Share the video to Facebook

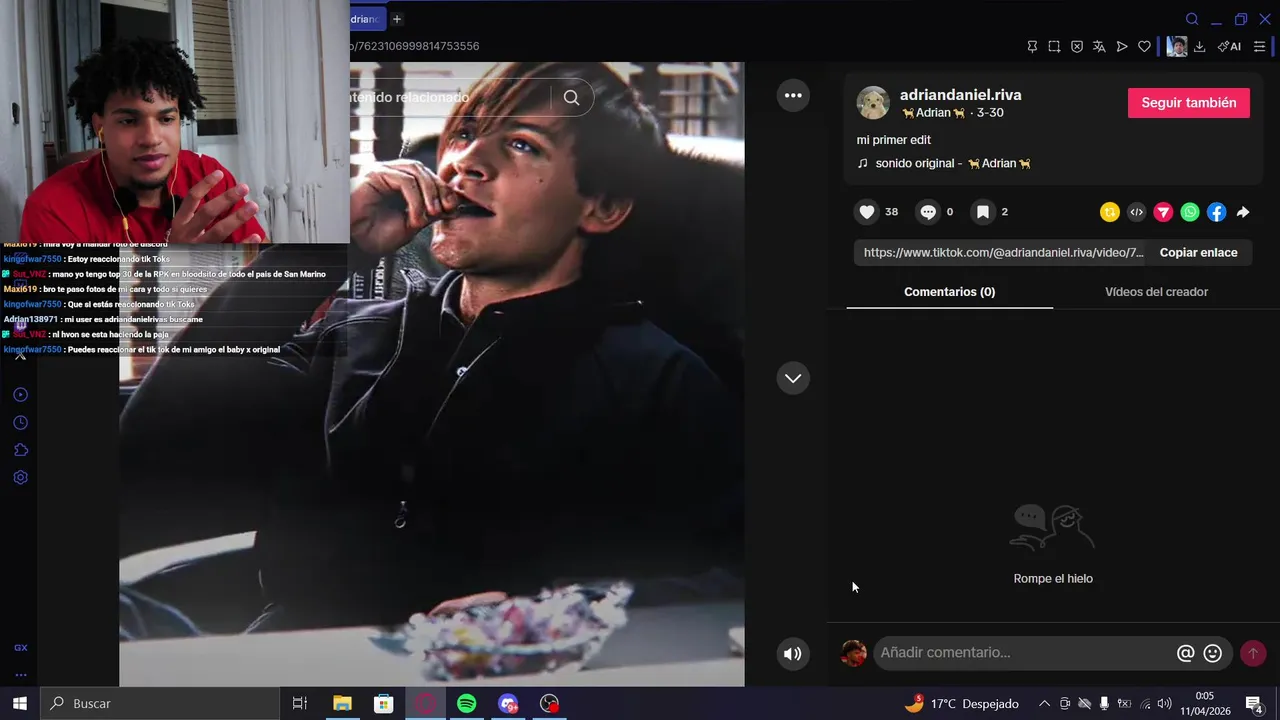[x=1216, y=212]
